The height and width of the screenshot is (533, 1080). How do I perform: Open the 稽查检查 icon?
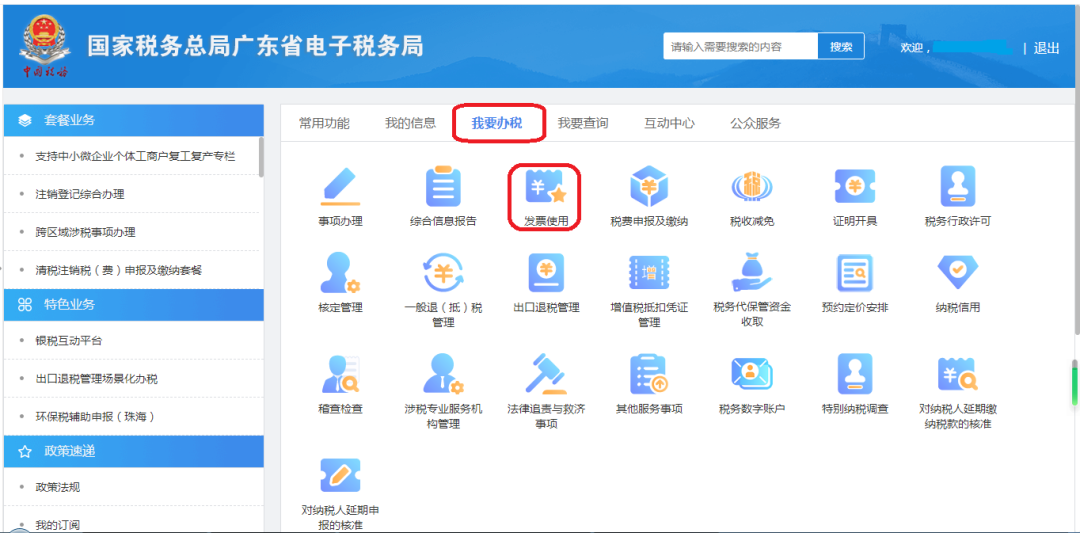pos(340,375)
